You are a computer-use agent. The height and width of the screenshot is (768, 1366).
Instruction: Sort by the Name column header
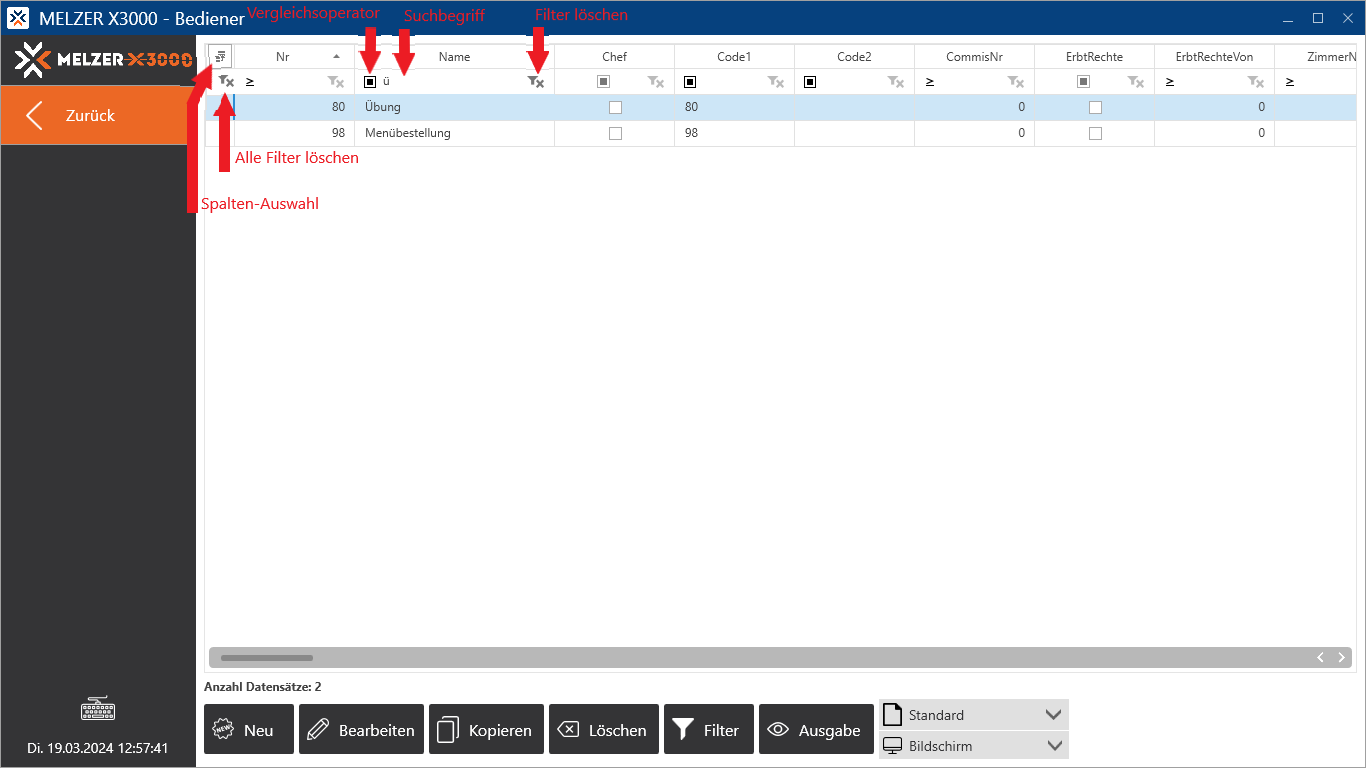point(454,57)
